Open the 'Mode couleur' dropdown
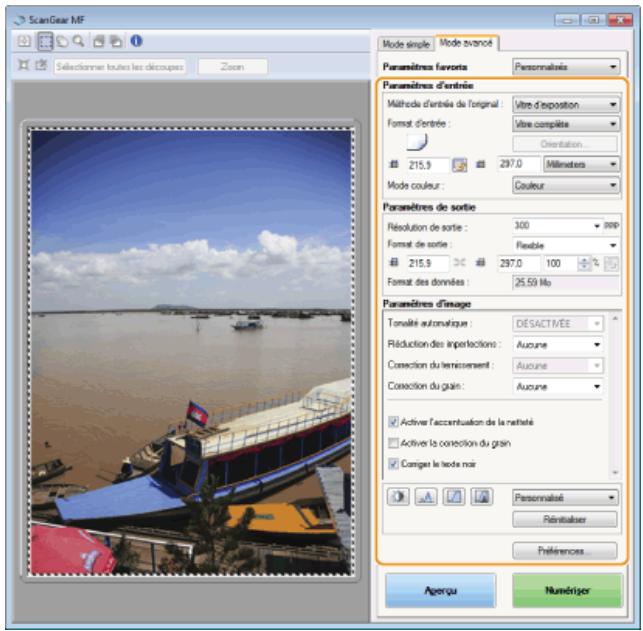 coord(565,185)
